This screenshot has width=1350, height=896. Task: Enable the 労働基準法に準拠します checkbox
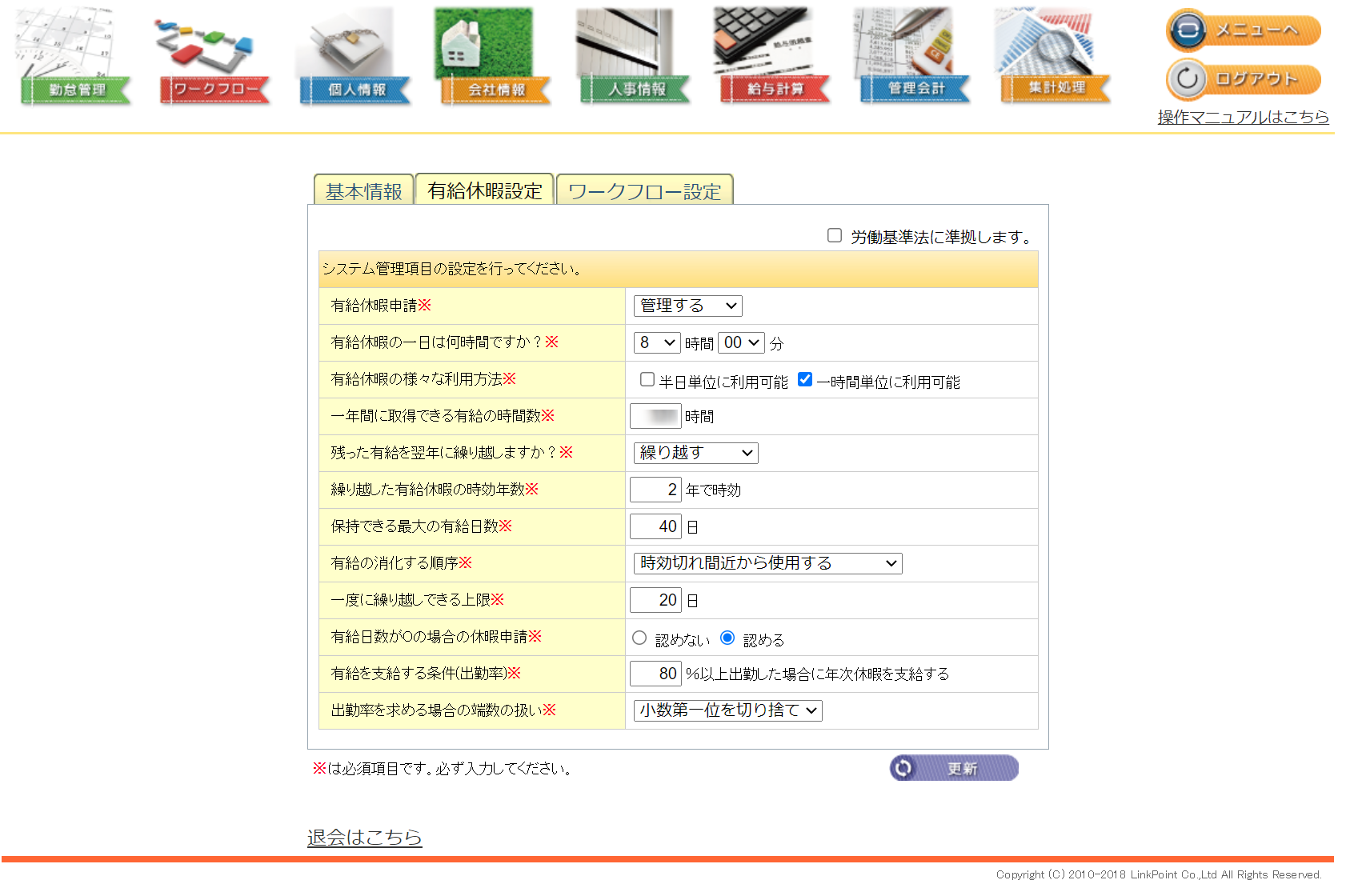pyautogui.click(x=835, y=235)
